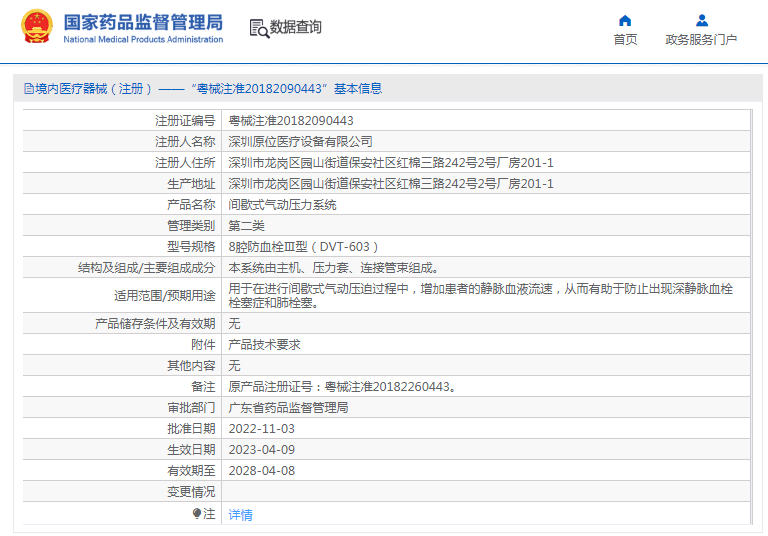The width and height of the screenshot is (768, 536).
Task: Click the 注册人名称 label
Action: [185, 142]
